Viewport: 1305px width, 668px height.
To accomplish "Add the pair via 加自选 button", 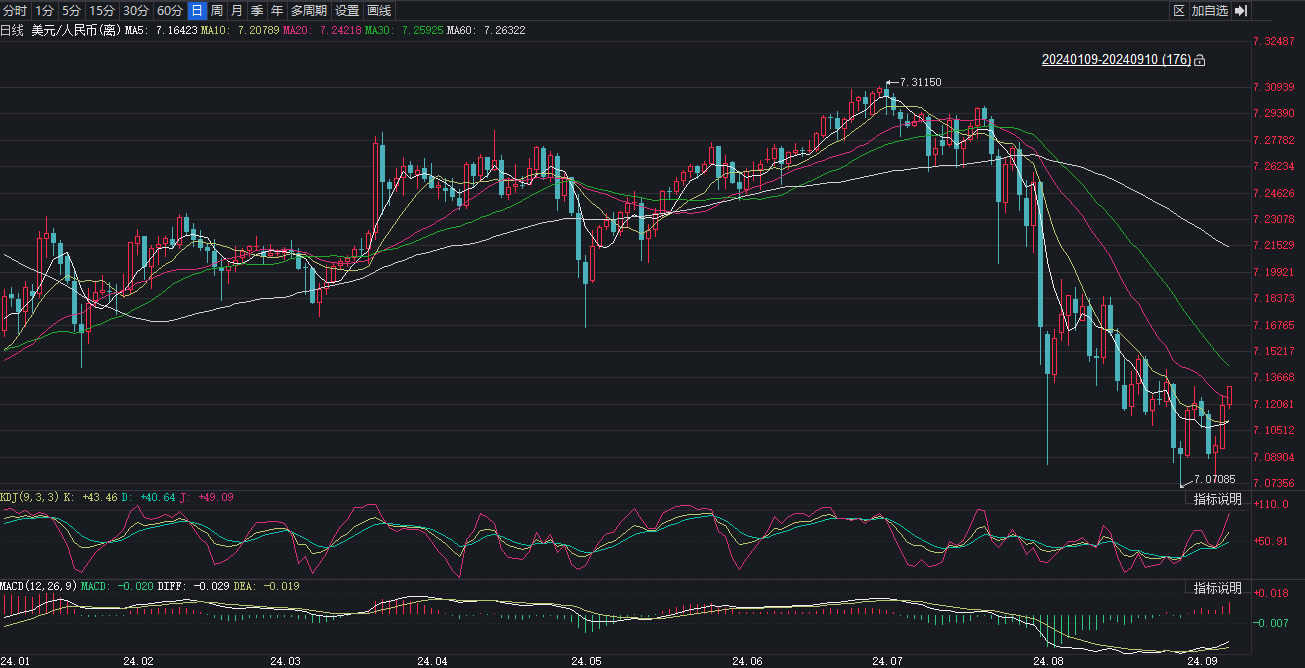I will [1209, 11].
